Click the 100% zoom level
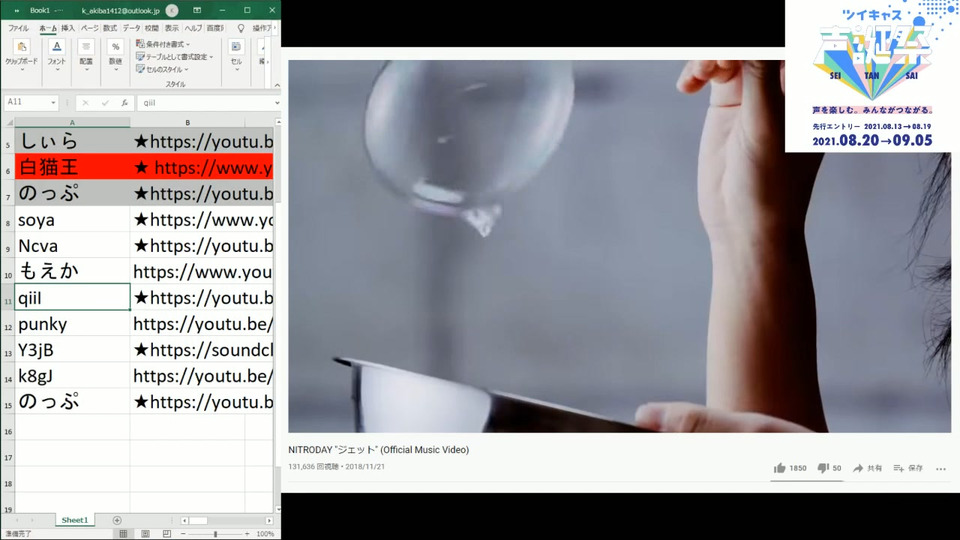The image size is (960, 540). (x=265, y=534)
